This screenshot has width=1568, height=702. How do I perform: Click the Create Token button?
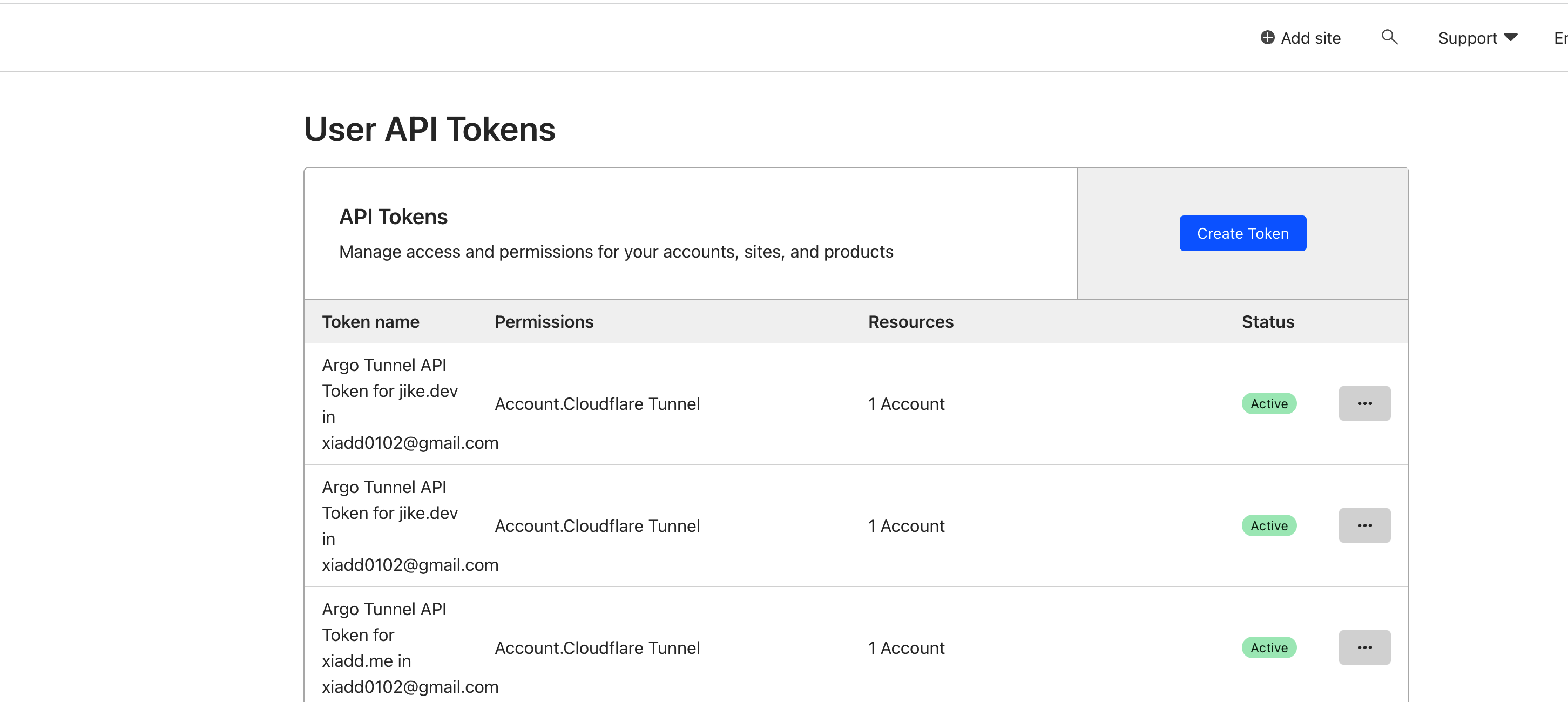click(x=1242, y=233)
